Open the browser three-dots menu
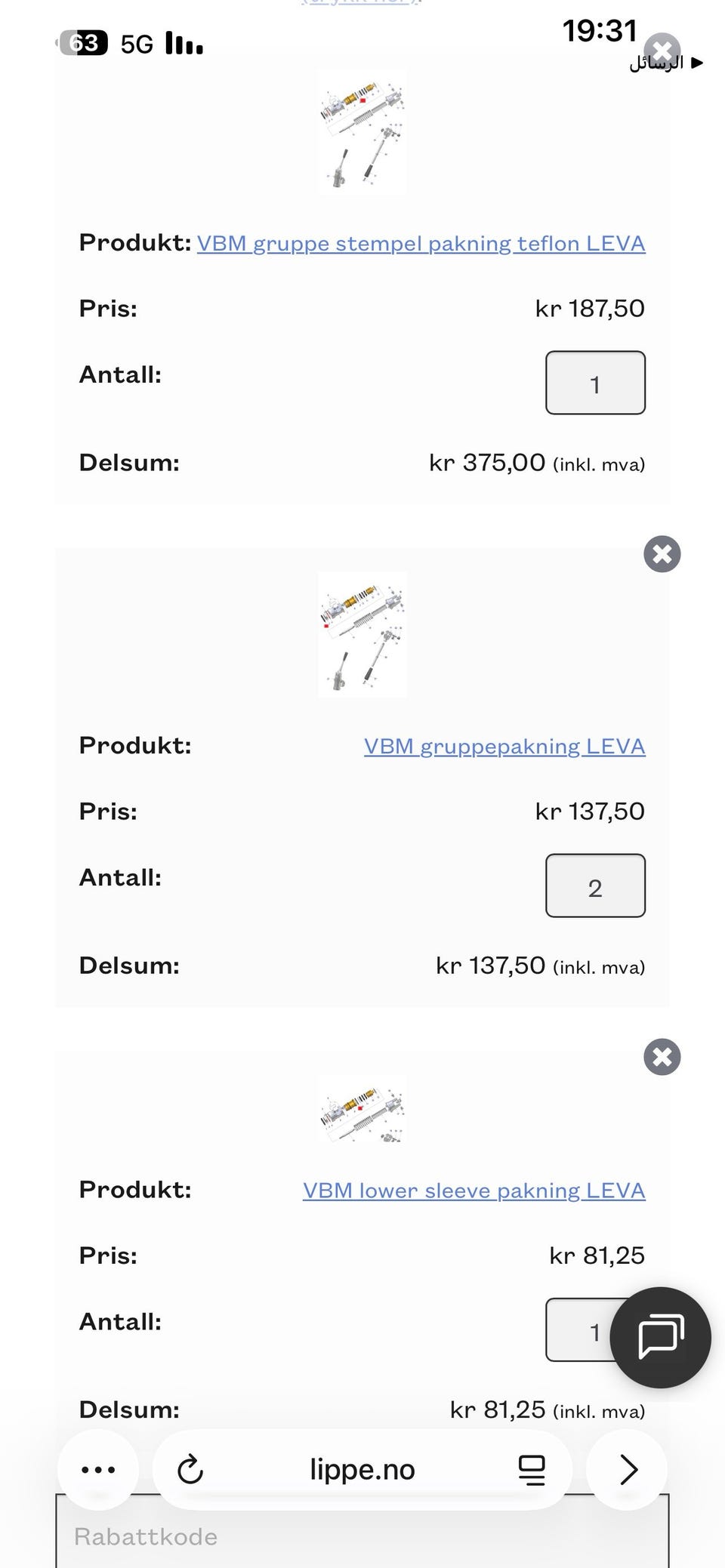725x1568 pixels. click(x=98, y=1470)
